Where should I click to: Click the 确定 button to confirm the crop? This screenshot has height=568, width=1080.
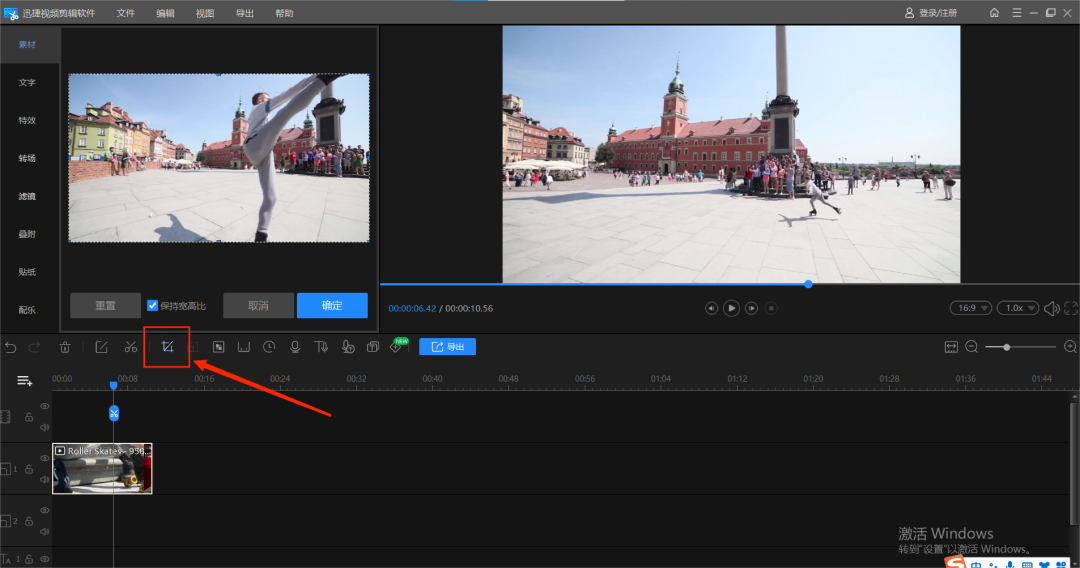tap(332, 306)
